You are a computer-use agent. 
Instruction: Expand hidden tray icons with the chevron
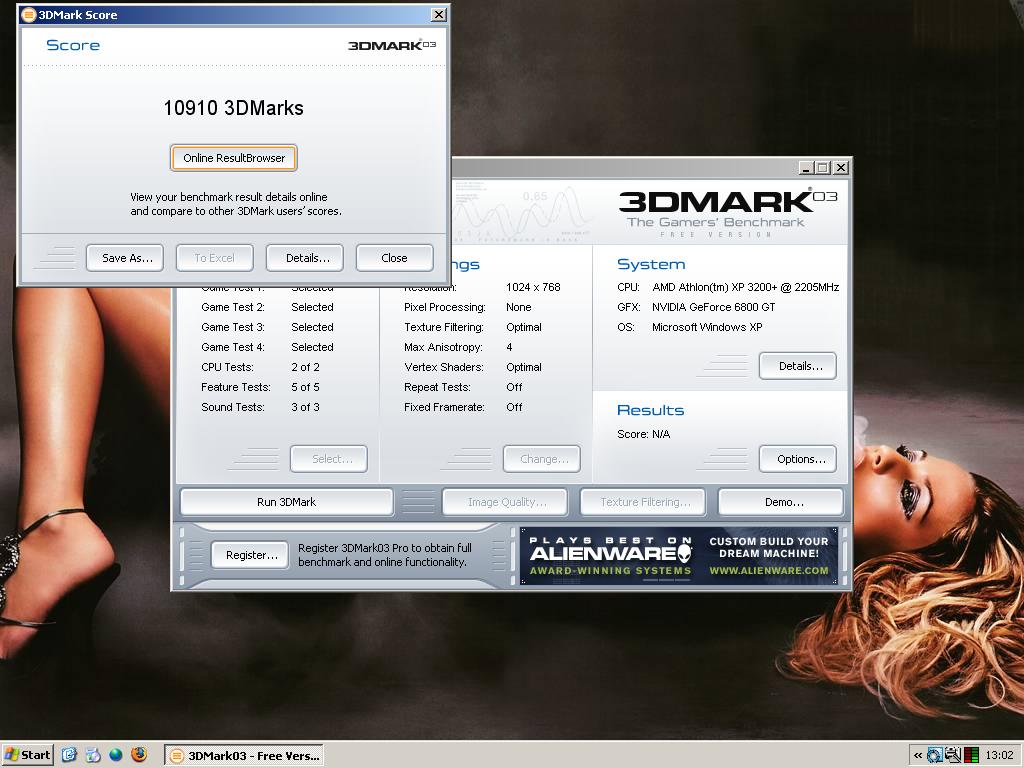(918, 756)
